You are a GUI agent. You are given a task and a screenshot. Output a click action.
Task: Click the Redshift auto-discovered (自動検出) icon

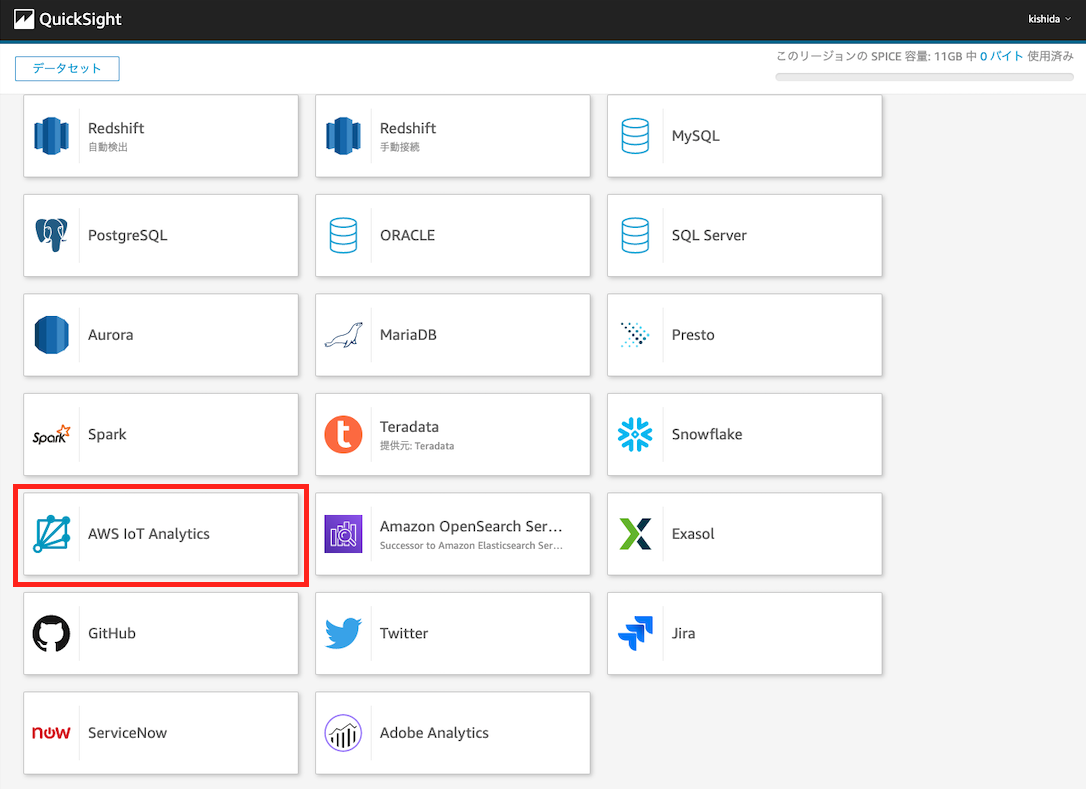point(51,136)
